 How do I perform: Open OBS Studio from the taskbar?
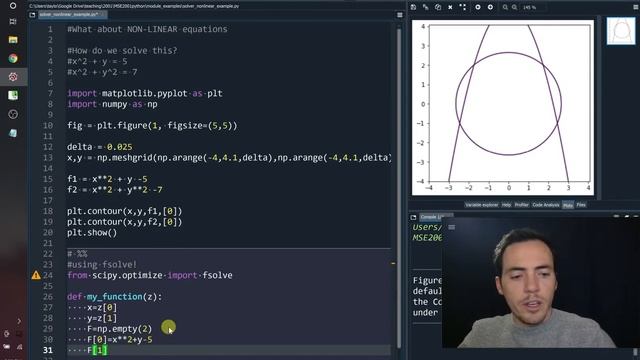click(x=13, y=114)
